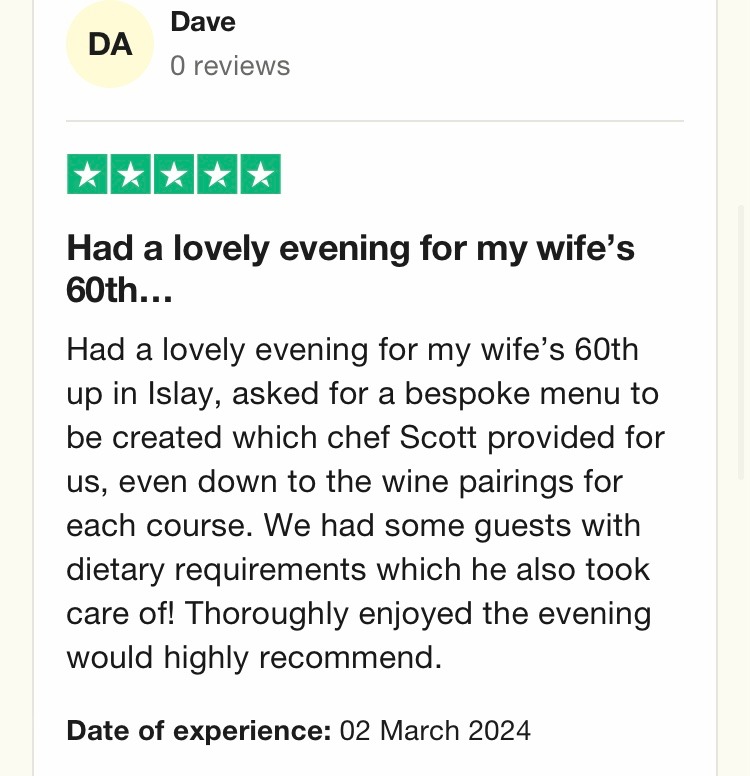
Task: Click the fifth green rating star
Action: pyautogui.click(x=260, y=175)
